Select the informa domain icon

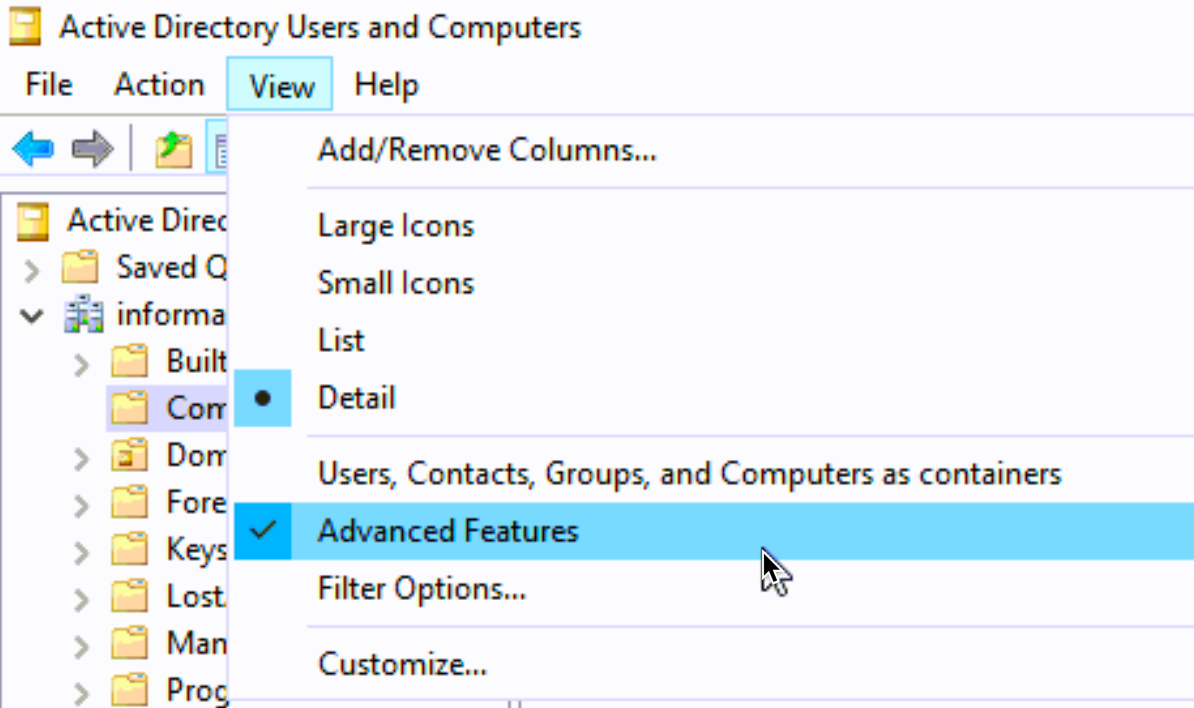tap(84, 314)
